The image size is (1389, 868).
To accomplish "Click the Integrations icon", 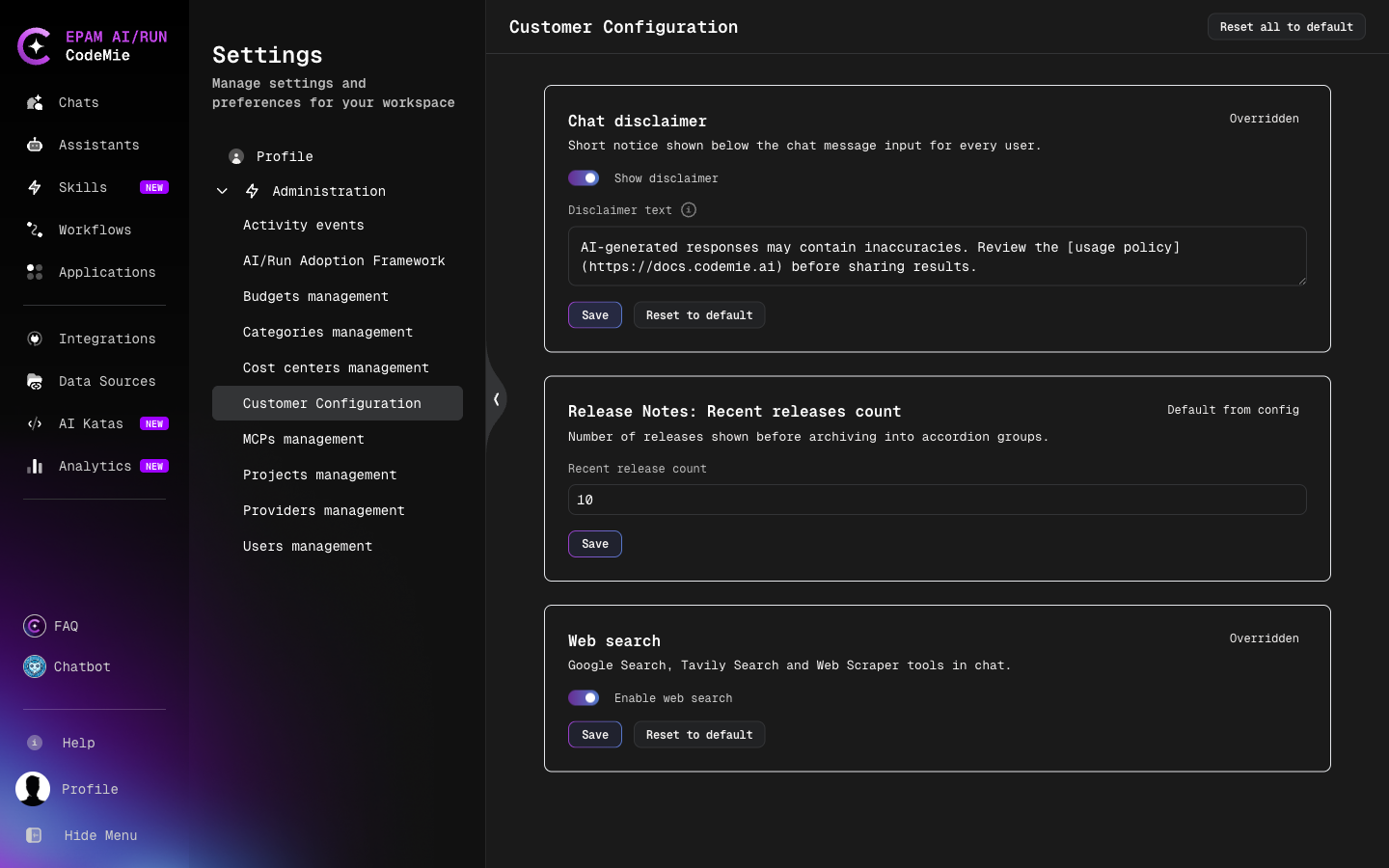I will [35, 339].
